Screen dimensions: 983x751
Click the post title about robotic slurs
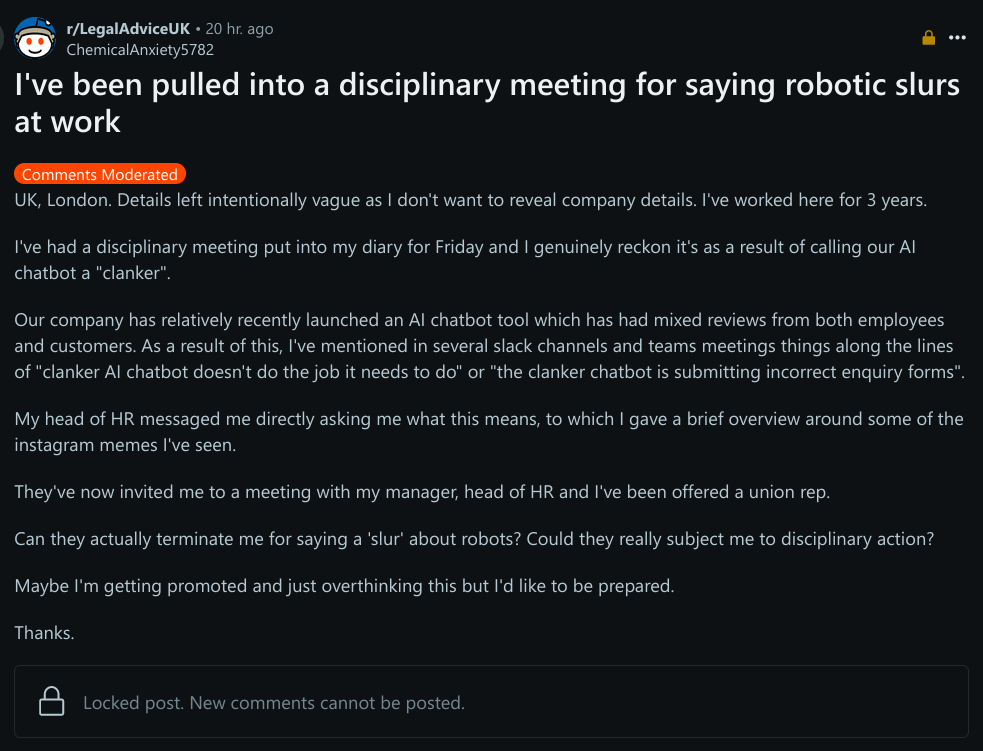486,103
